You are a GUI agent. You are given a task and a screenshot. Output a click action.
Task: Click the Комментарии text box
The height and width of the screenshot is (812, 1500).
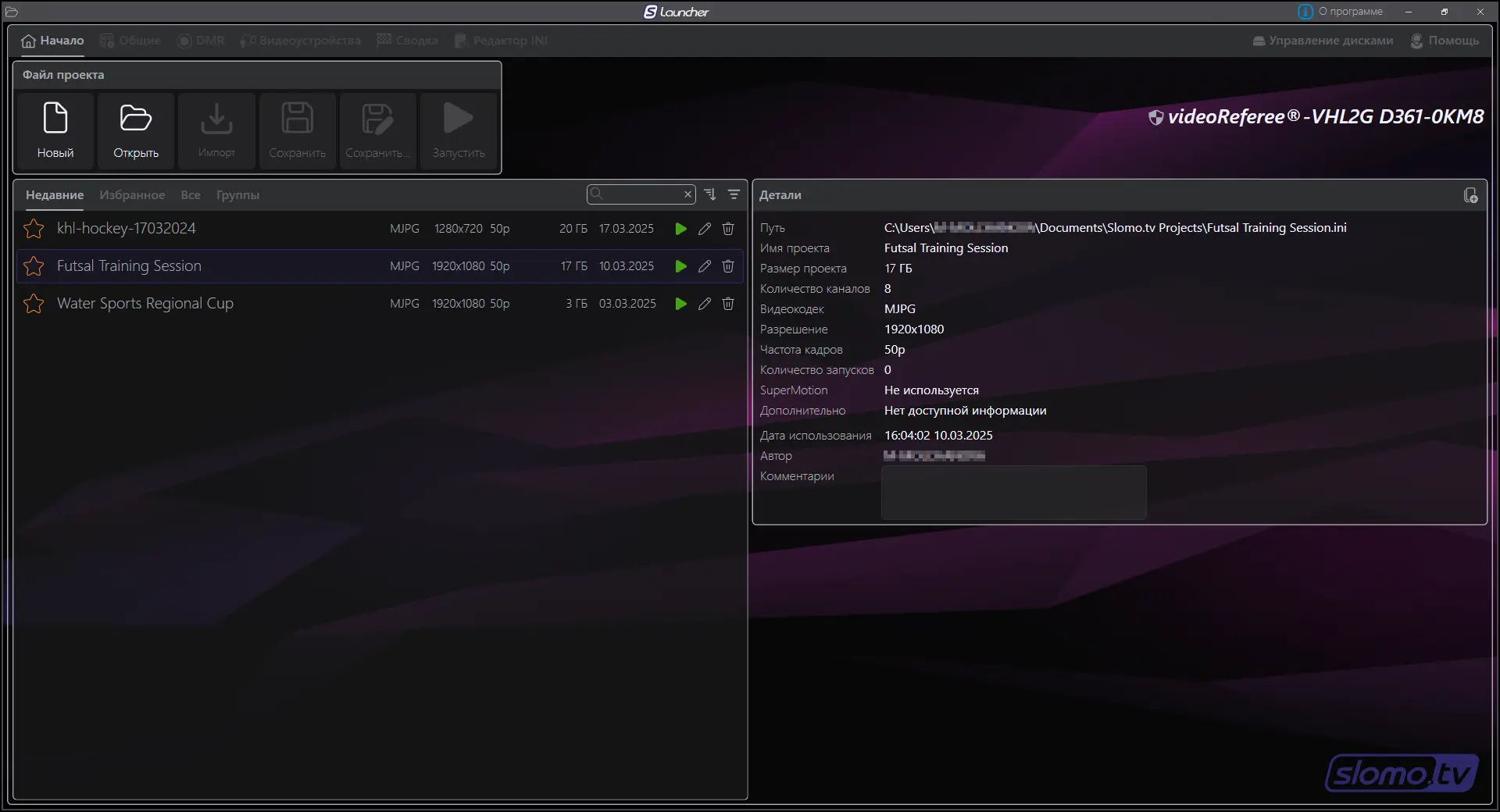tap(1014, 493)
